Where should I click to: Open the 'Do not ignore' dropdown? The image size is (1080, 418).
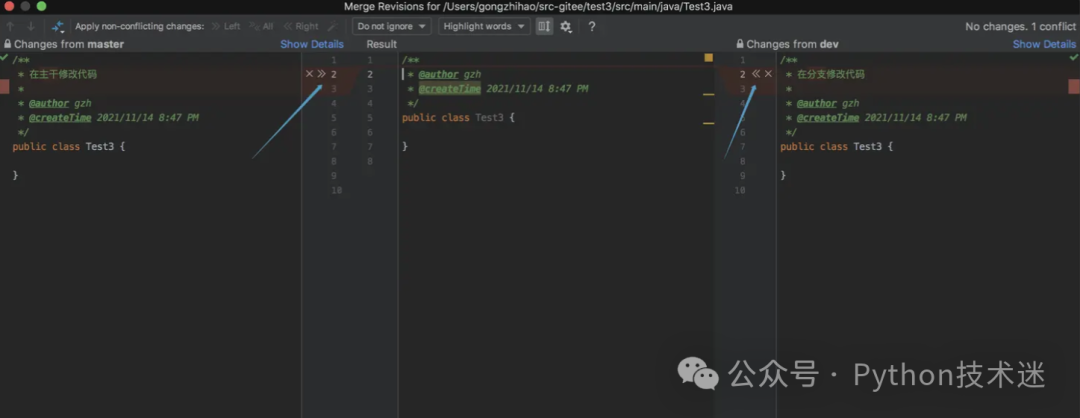(392, 26)
